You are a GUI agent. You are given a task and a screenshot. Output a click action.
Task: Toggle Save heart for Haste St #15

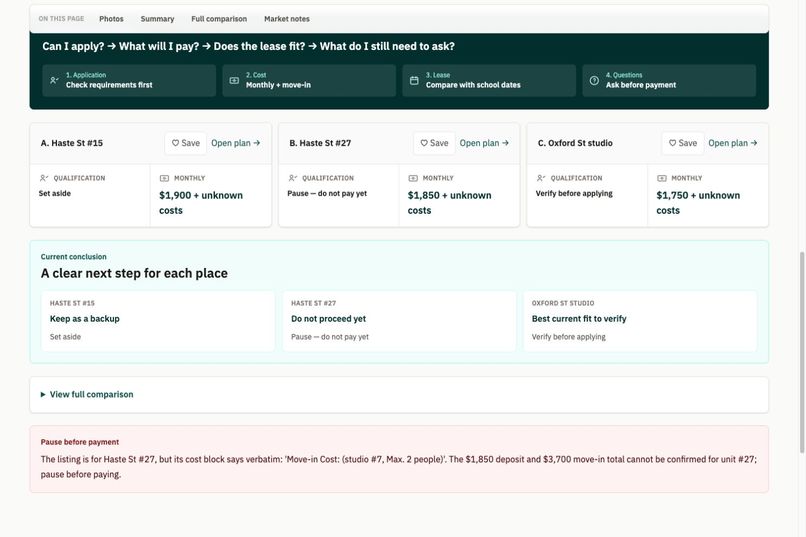tap(186, 143)
